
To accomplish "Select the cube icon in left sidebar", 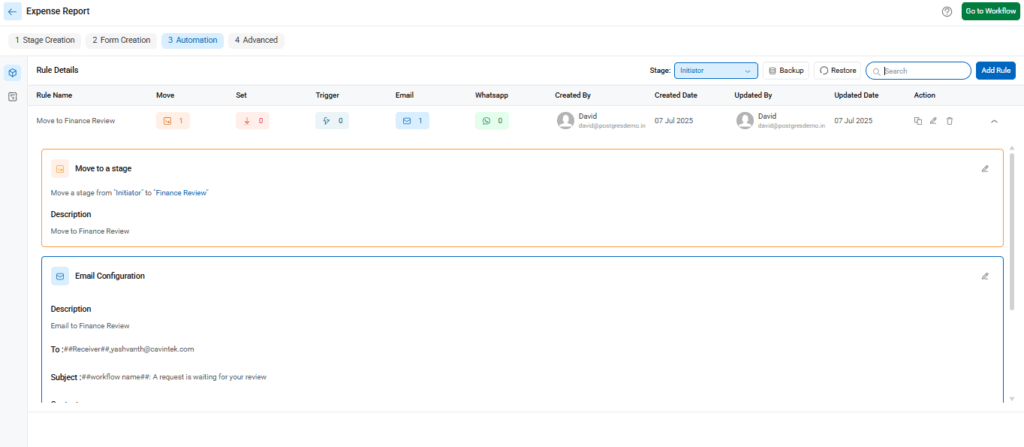I will [x=13, y=73].
